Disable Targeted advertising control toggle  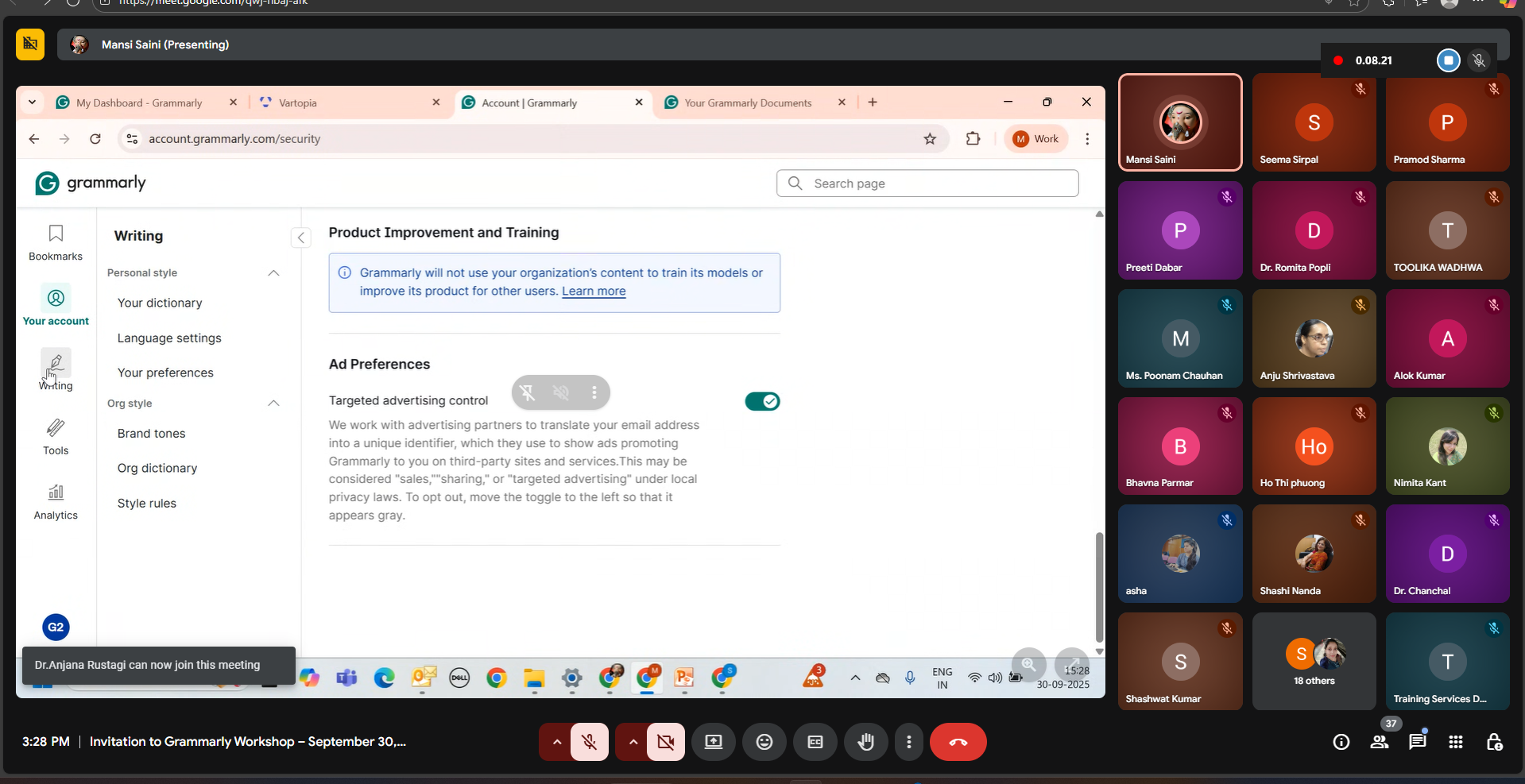[762, 401]
